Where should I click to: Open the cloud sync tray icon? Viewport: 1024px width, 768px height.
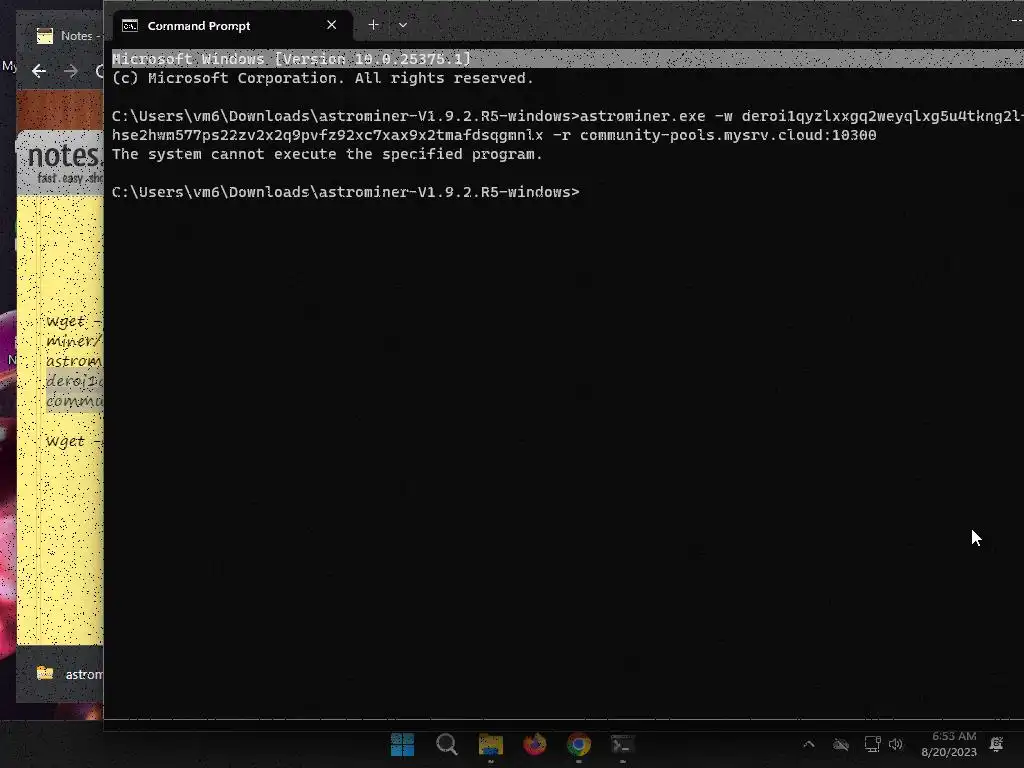click(x=841, y=744)
